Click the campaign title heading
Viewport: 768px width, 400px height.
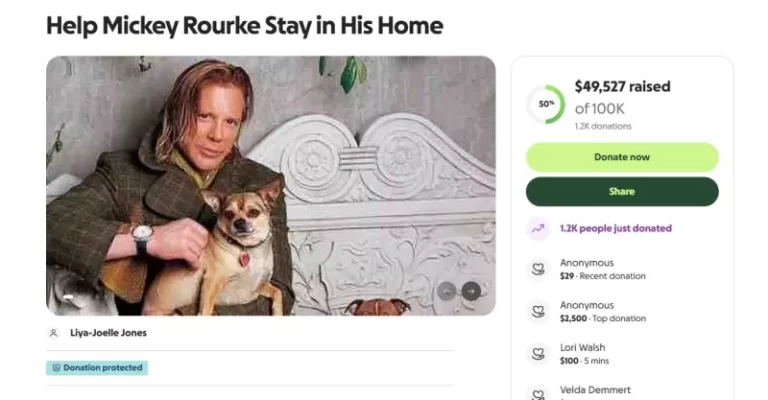244,25
